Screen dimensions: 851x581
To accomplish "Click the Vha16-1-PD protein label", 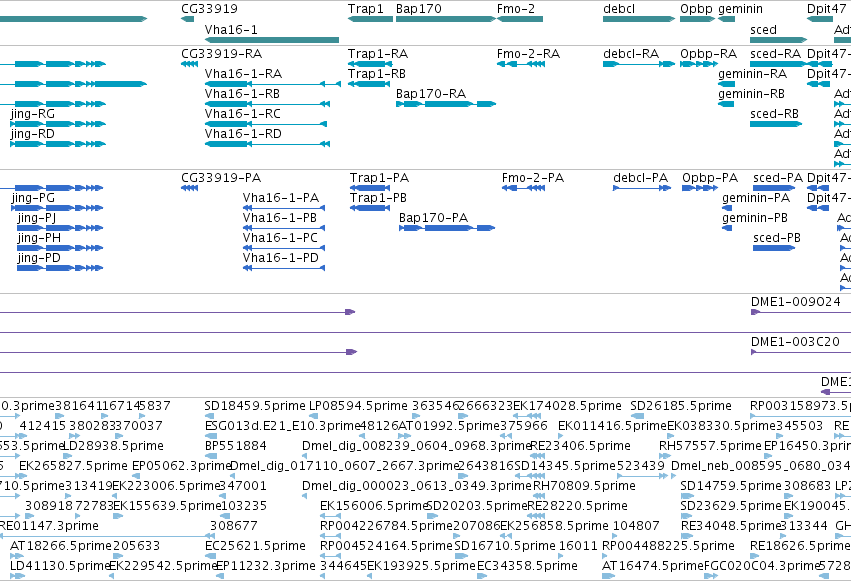I will pos(281,258).
